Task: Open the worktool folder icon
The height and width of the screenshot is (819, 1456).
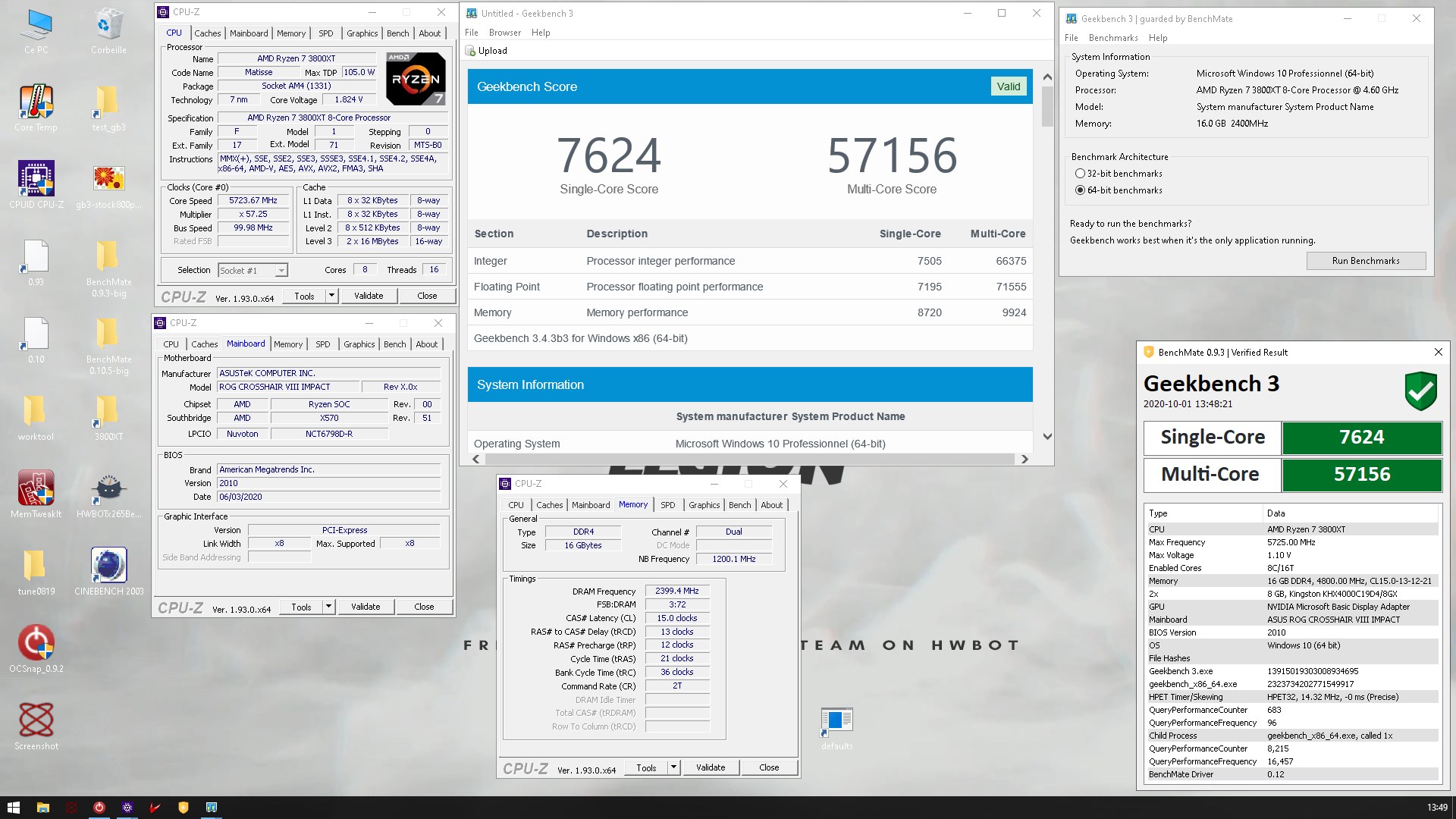Action: pyautogui.click(x=36, y=418)
